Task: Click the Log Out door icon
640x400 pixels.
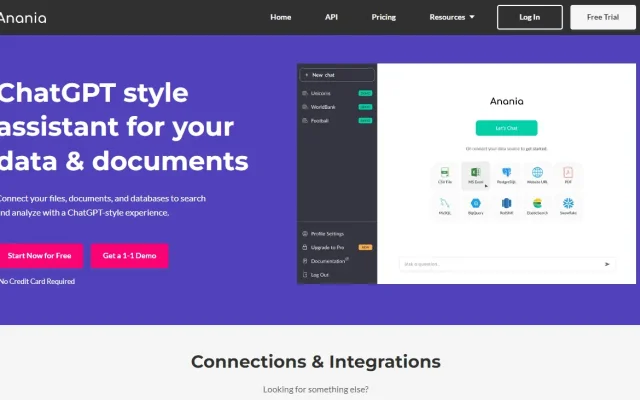Action: 304,275
